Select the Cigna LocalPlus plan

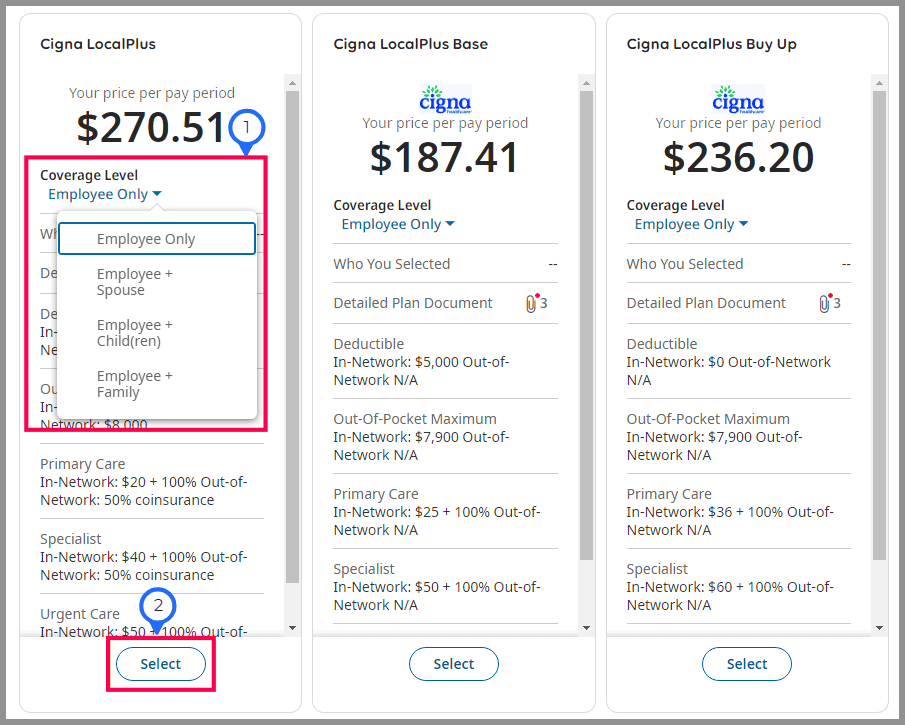tap(160, 664)
